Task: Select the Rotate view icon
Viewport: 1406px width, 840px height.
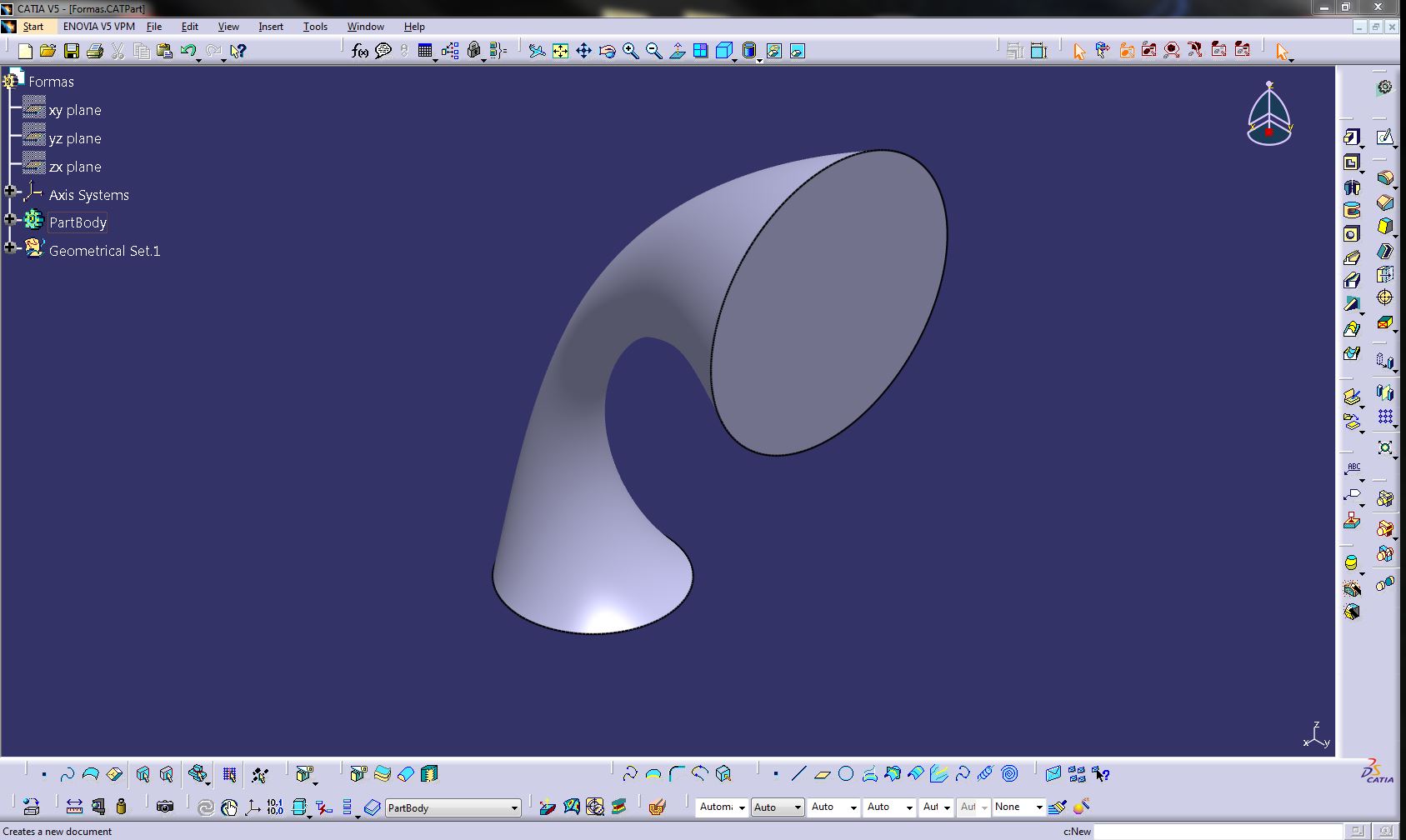Action: 608,52
